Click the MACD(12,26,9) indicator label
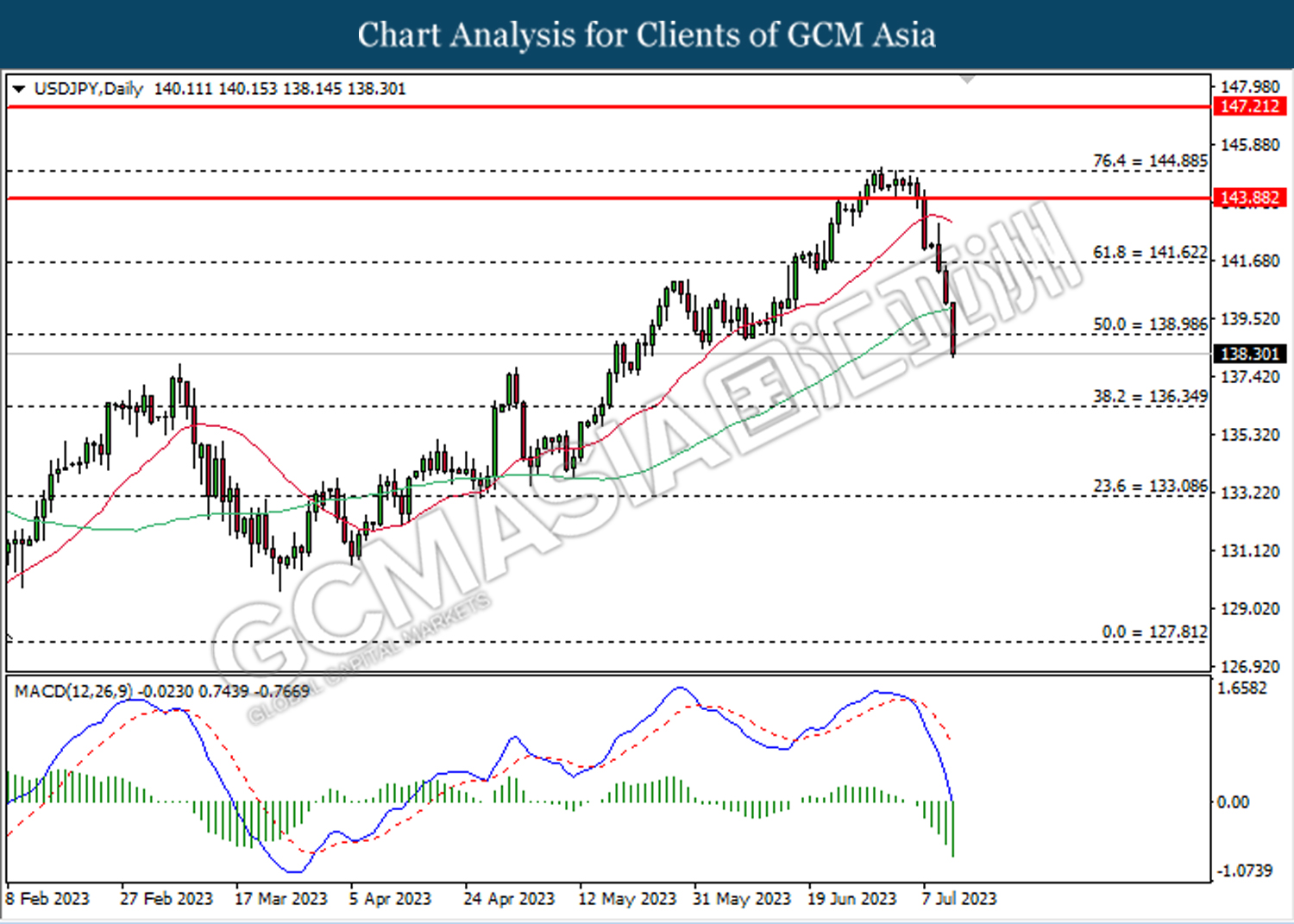1294x924 pixels. click(x=74, y=691)
